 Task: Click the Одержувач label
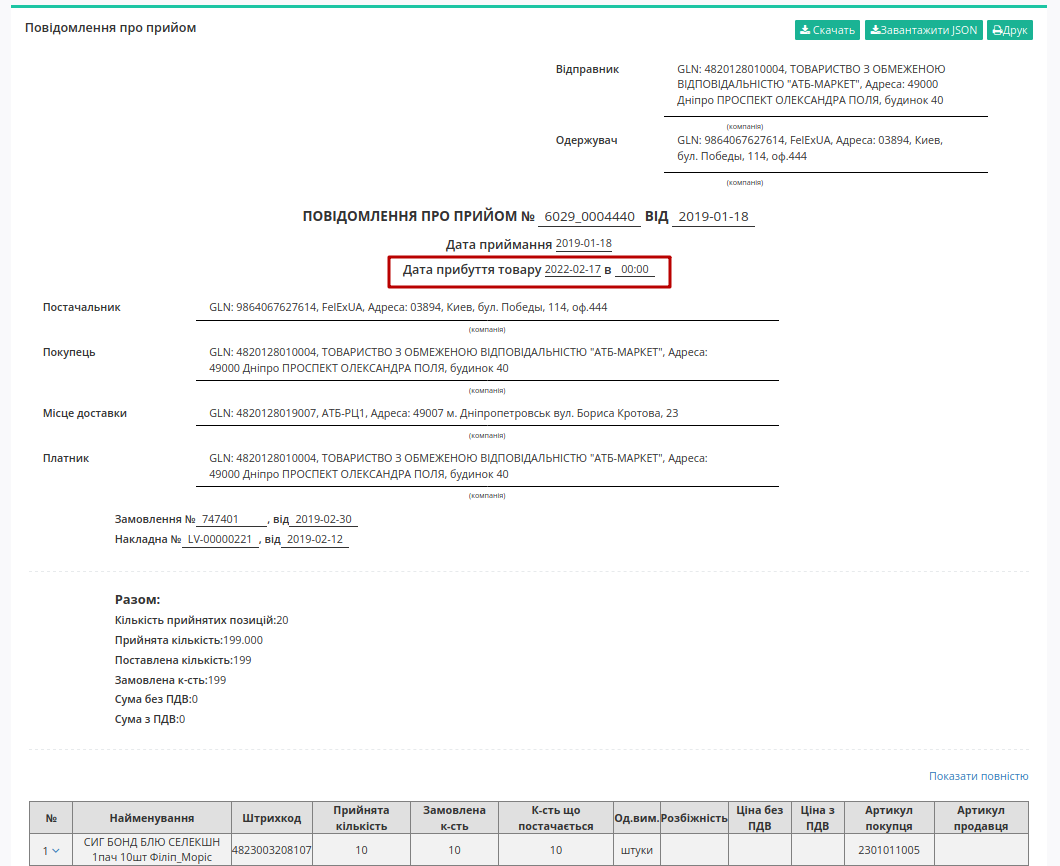(x=587, y=140)
